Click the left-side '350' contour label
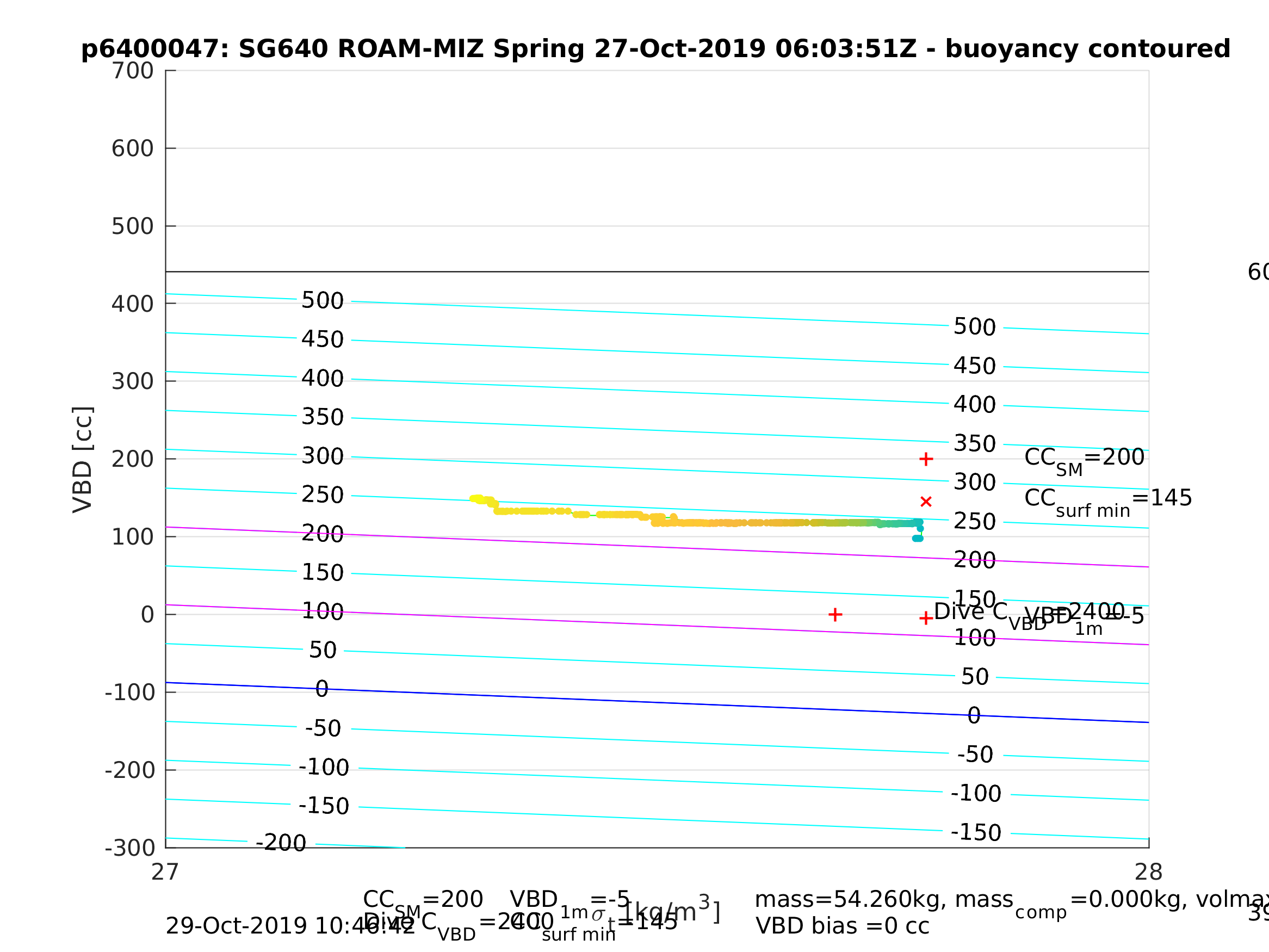 pyautogui.click(x=323, y=417)
